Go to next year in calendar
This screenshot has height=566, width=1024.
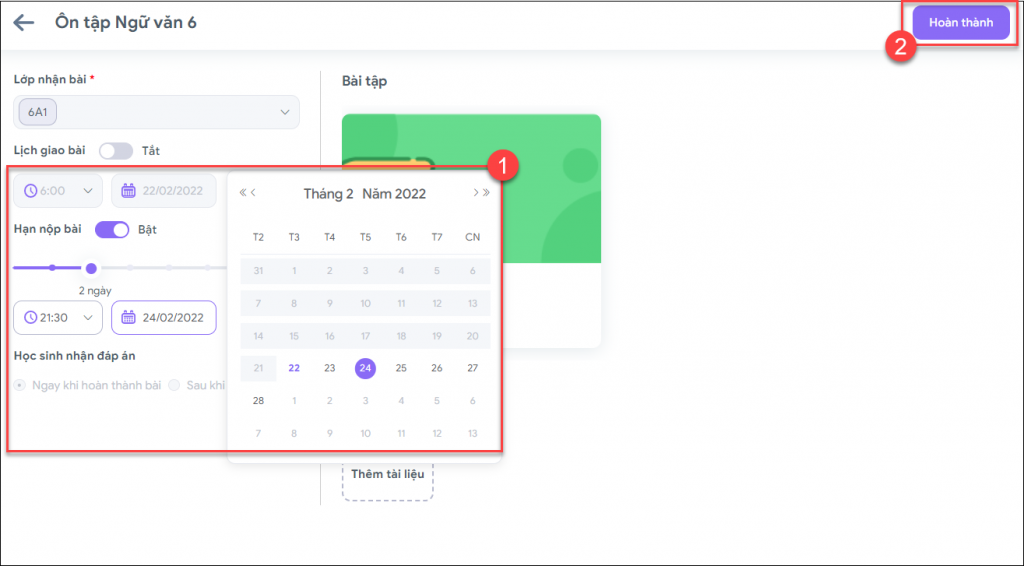pos(487,193)
